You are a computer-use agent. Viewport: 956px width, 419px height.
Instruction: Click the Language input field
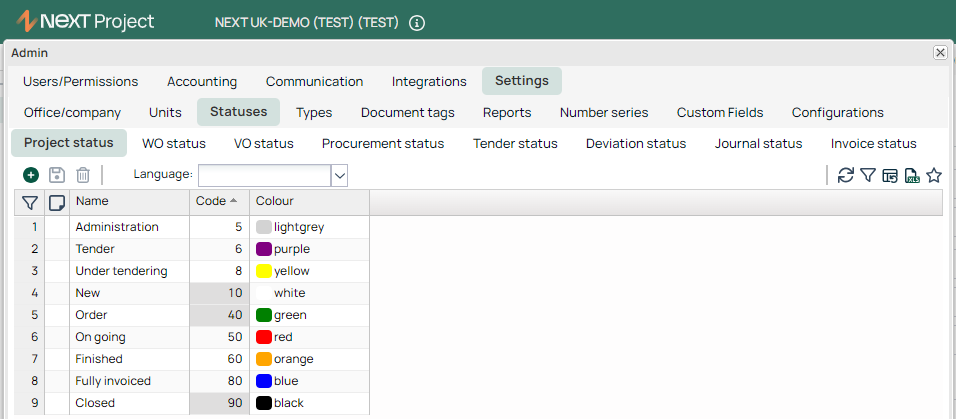[265, 176]
